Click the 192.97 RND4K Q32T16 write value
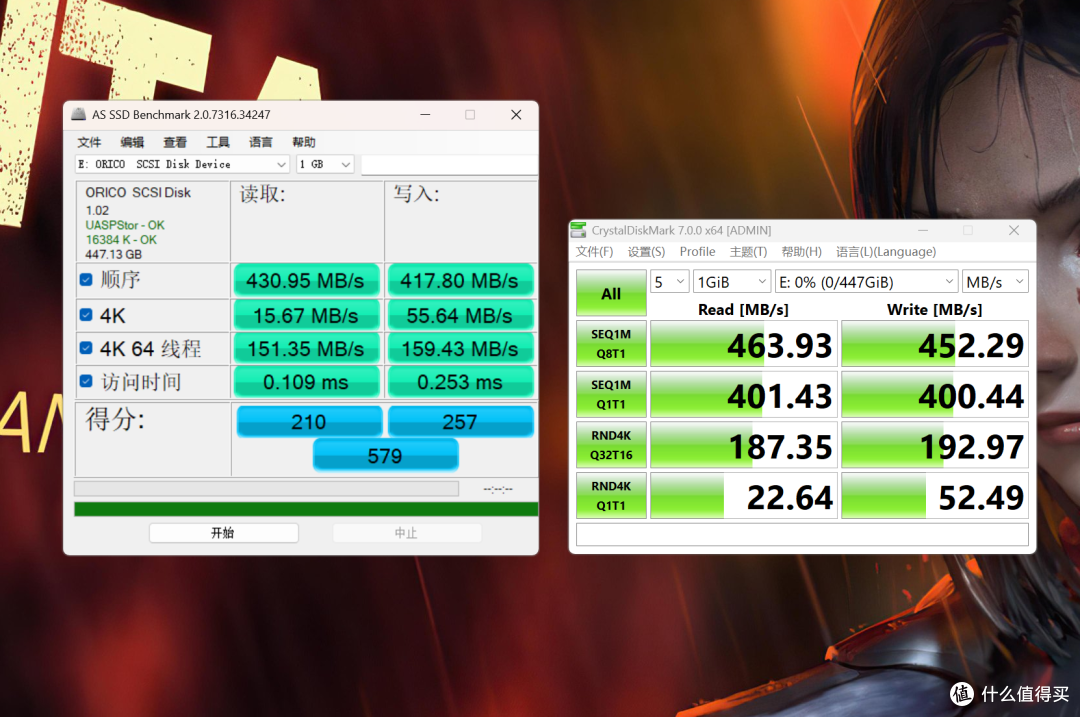The image size is (1080, 717). [935, 445]
